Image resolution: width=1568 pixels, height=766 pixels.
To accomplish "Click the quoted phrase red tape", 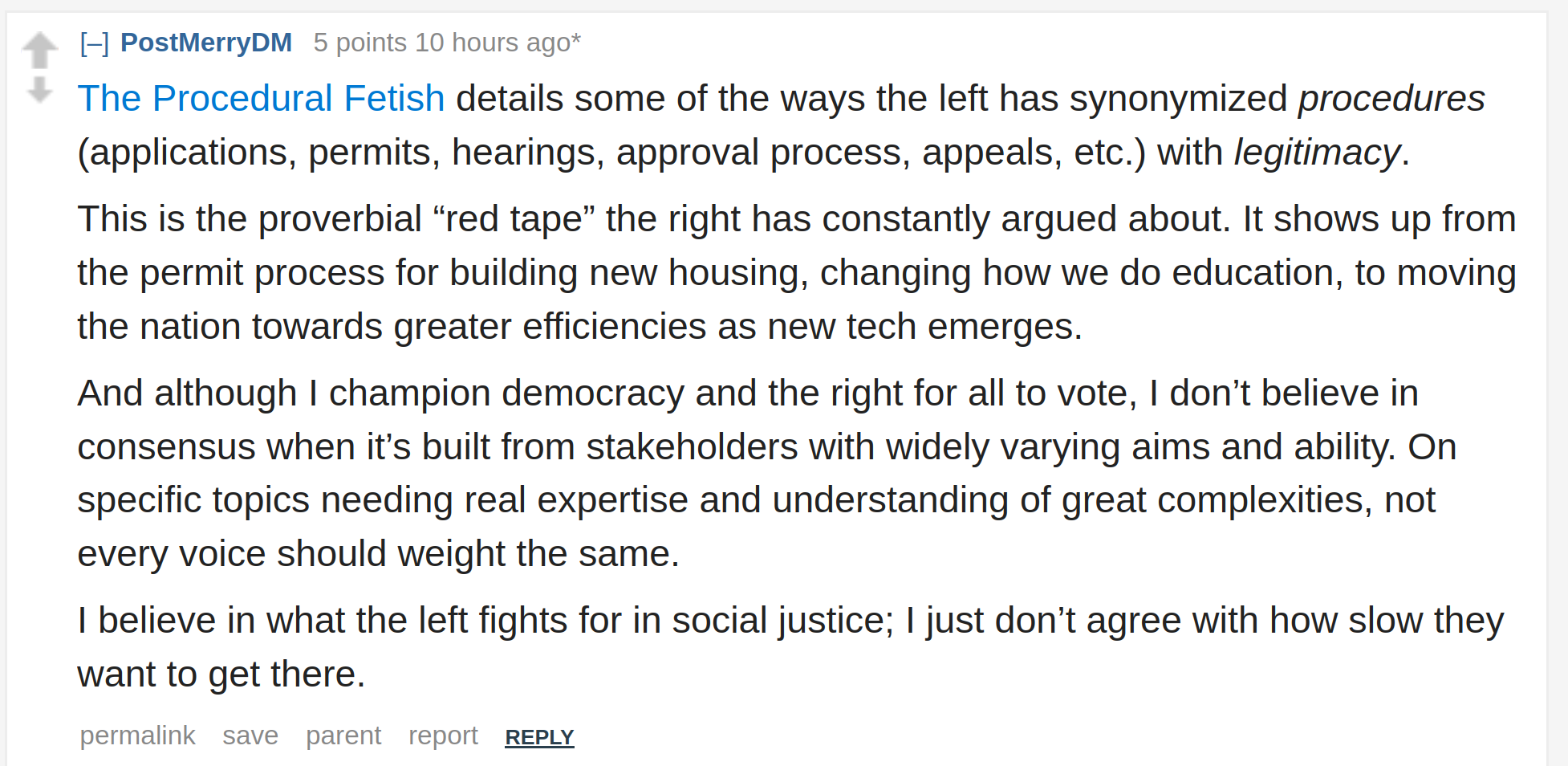I will 514,219.
